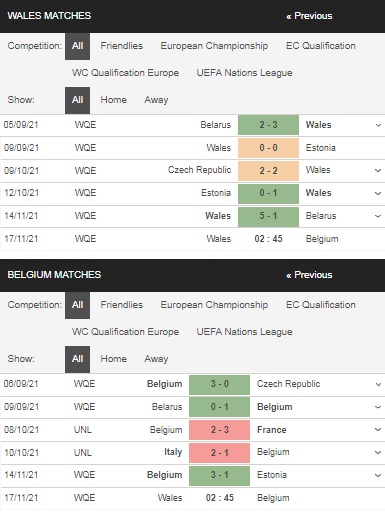Screen dimensions: 385x518
Task: Filter Belgium matches by UEFA Nations League
Action: coord(244,332)
